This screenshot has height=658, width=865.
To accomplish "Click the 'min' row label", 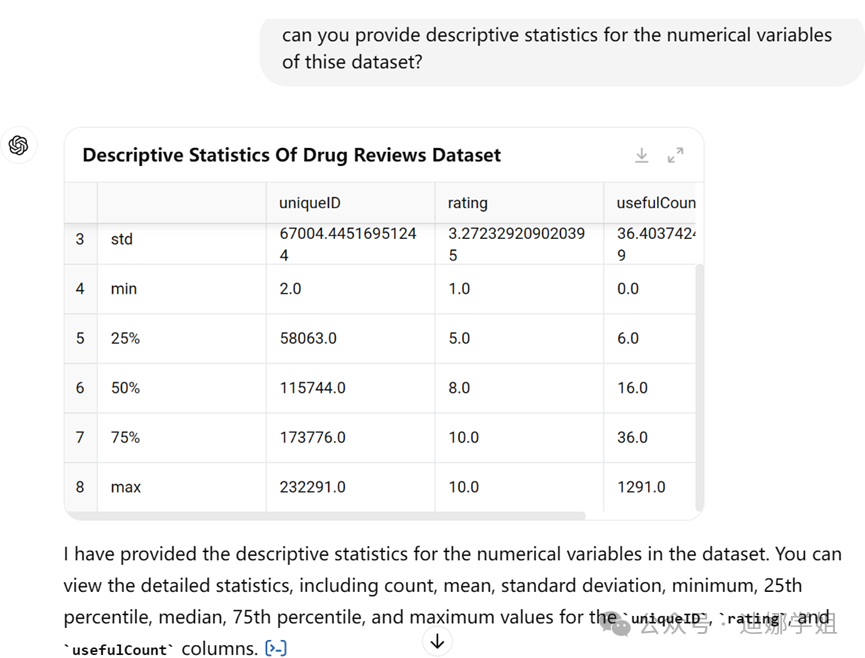I will 124,288.
